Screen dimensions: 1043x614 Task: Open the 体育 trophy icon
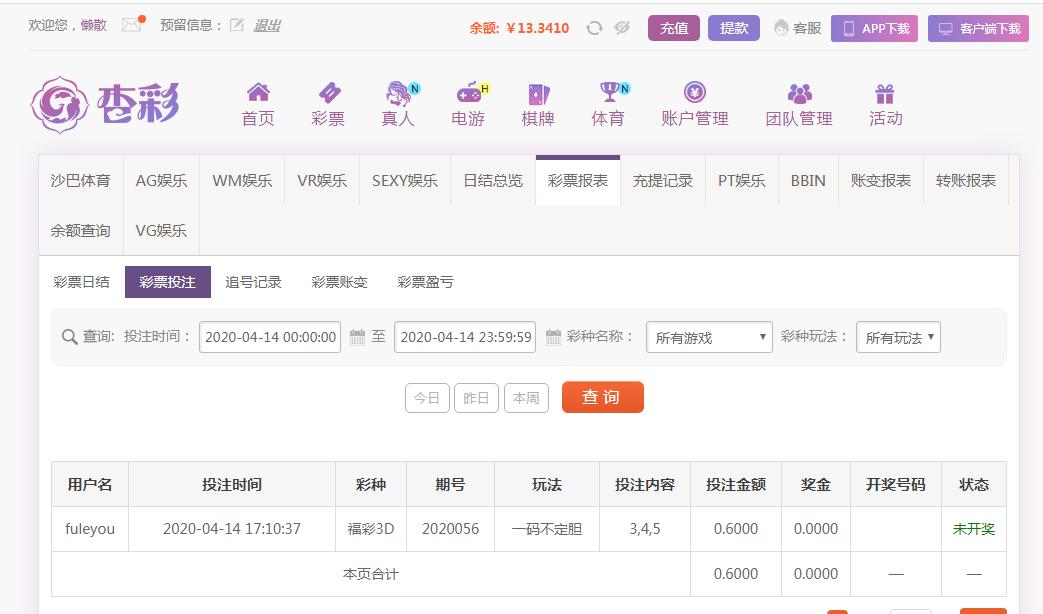608,93
